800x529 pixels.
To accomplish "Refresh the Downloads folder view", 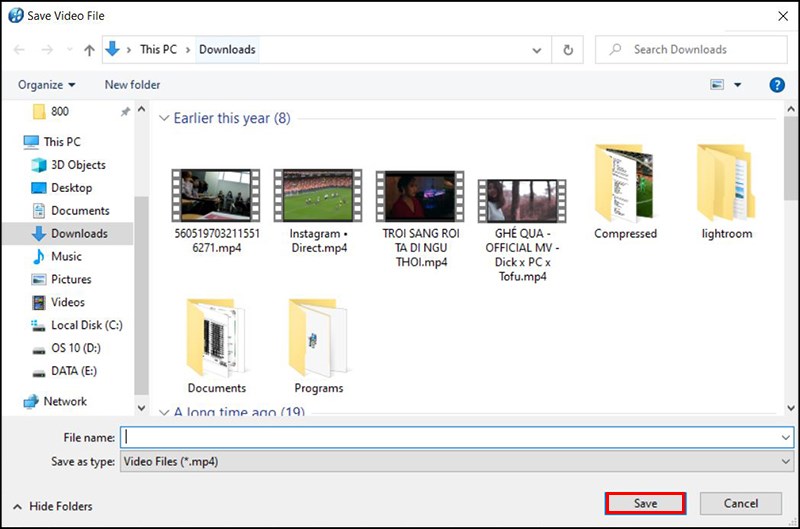I will coord(568,50).
